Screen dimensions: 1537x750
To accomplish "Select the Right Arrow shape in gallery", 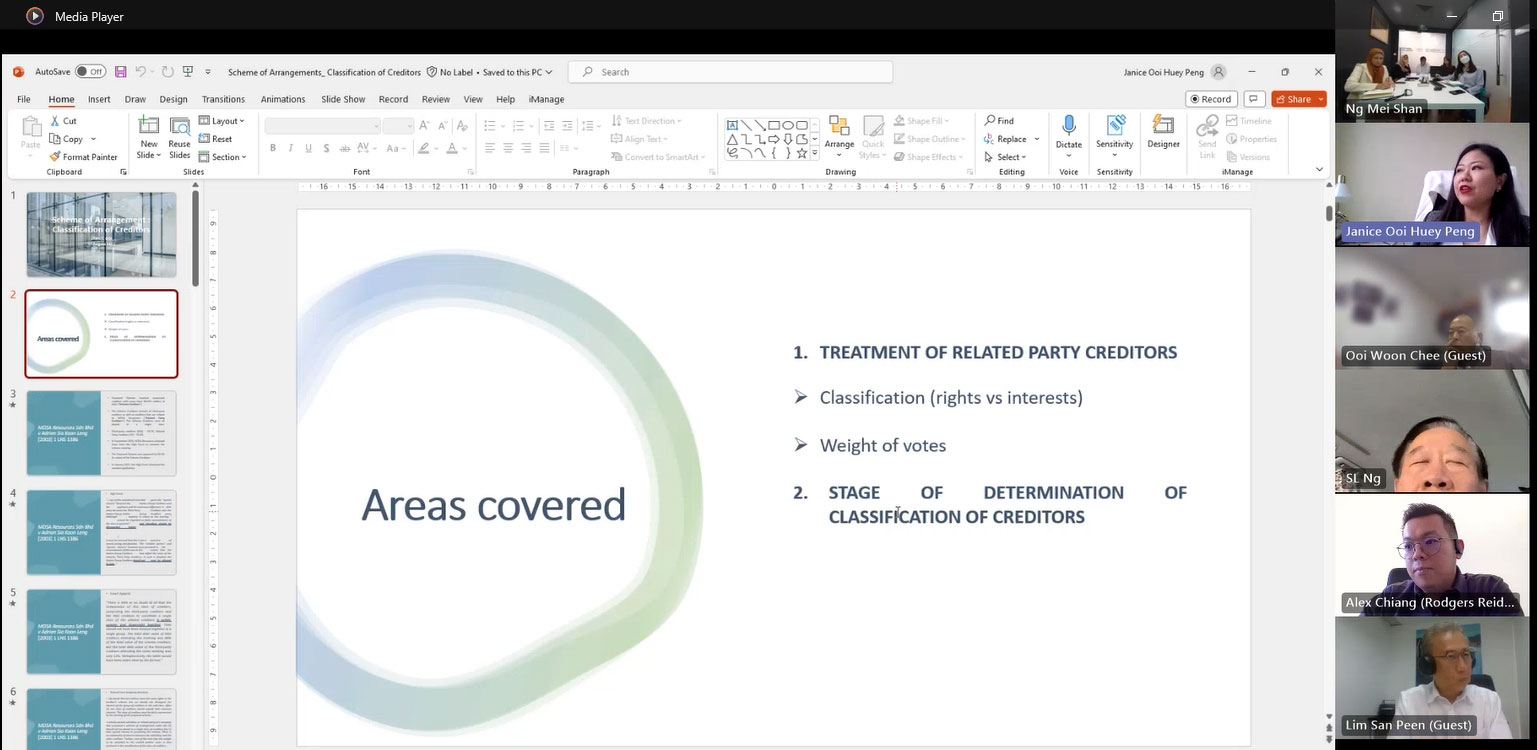I will [x=774, y=139].
